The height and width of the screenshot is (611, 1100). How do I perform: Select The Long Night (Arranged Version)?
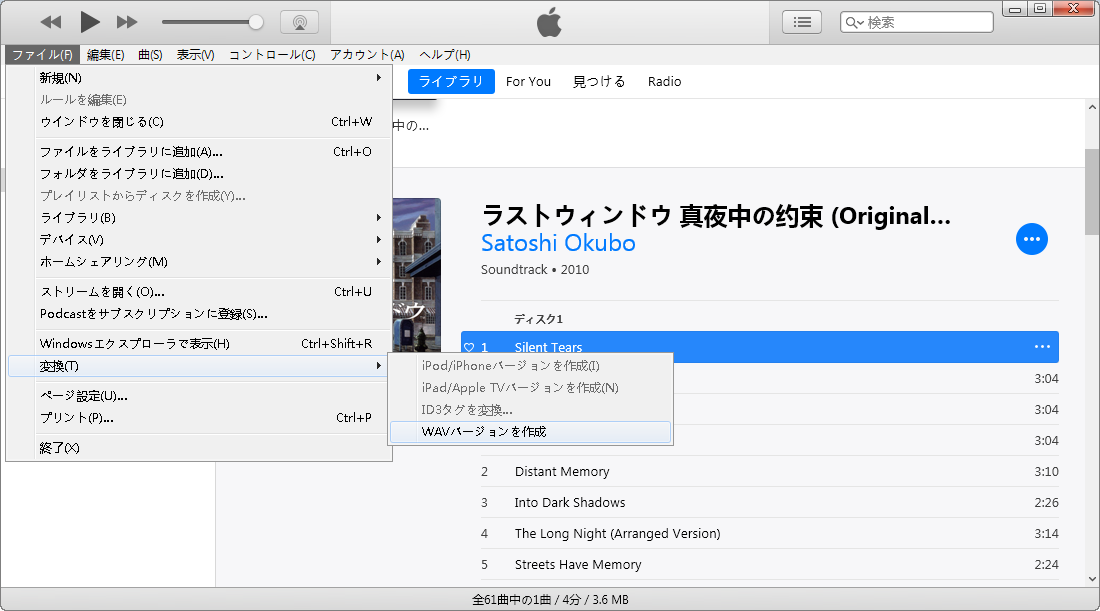[770, 533]
